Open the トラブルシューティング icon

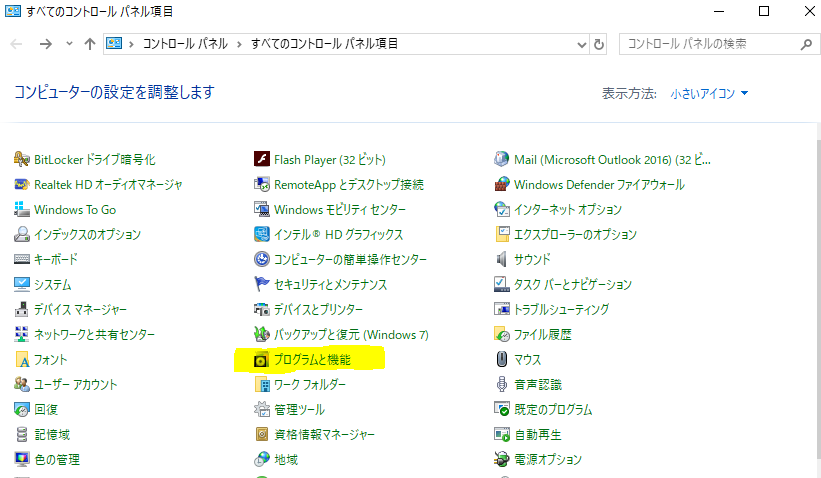tap(502, 309)
